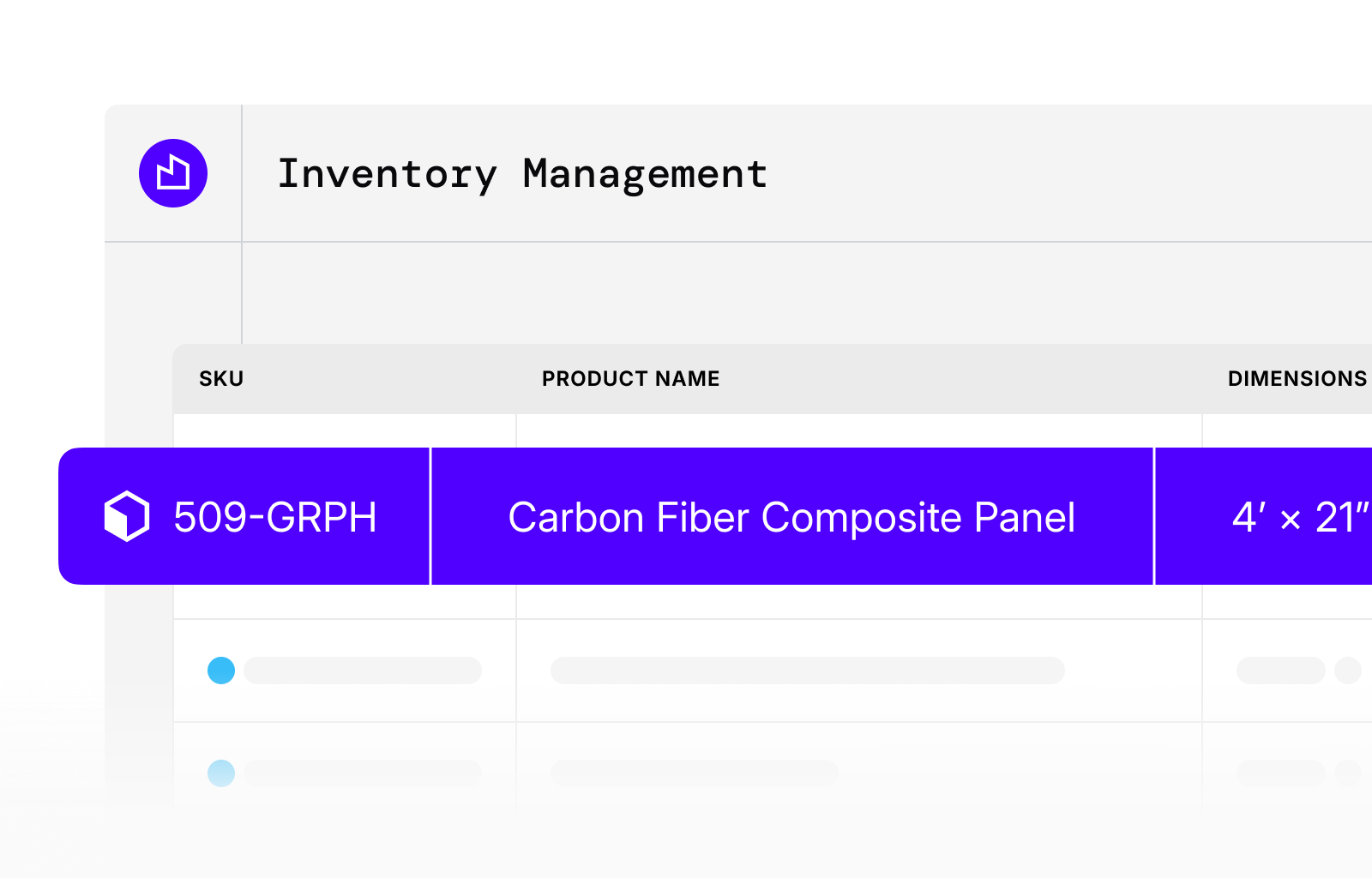This screenshot has width=1372, height=878.
Task: Click the faded blue dot in third row
Action: coord(221,773)
